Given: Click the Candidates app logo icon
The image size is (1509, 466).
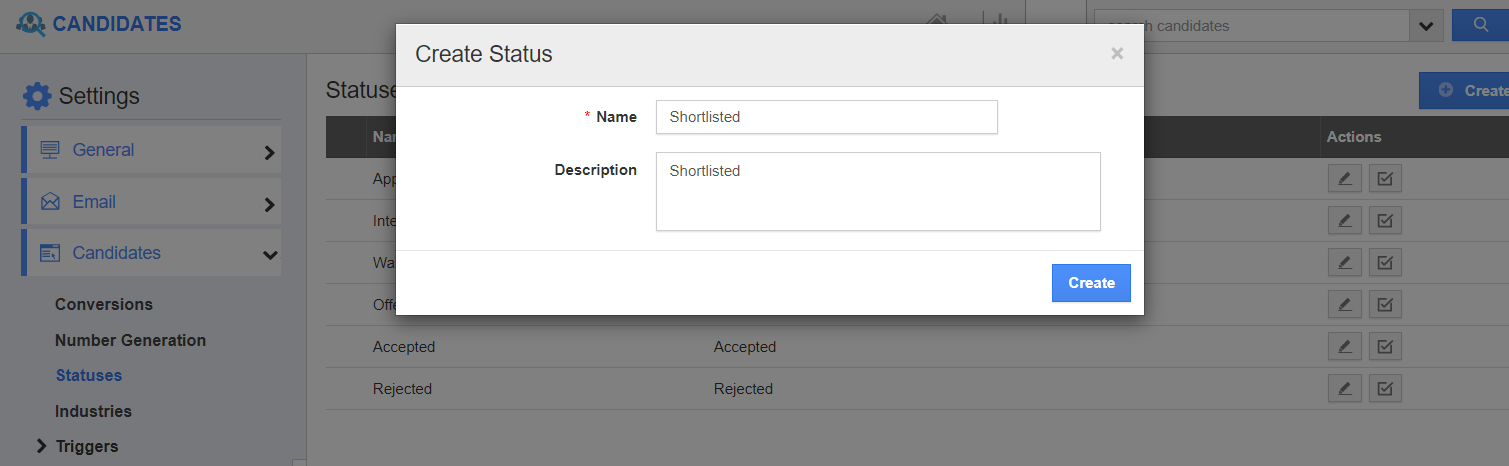Looking at the screenshot, I should [31, 23].
